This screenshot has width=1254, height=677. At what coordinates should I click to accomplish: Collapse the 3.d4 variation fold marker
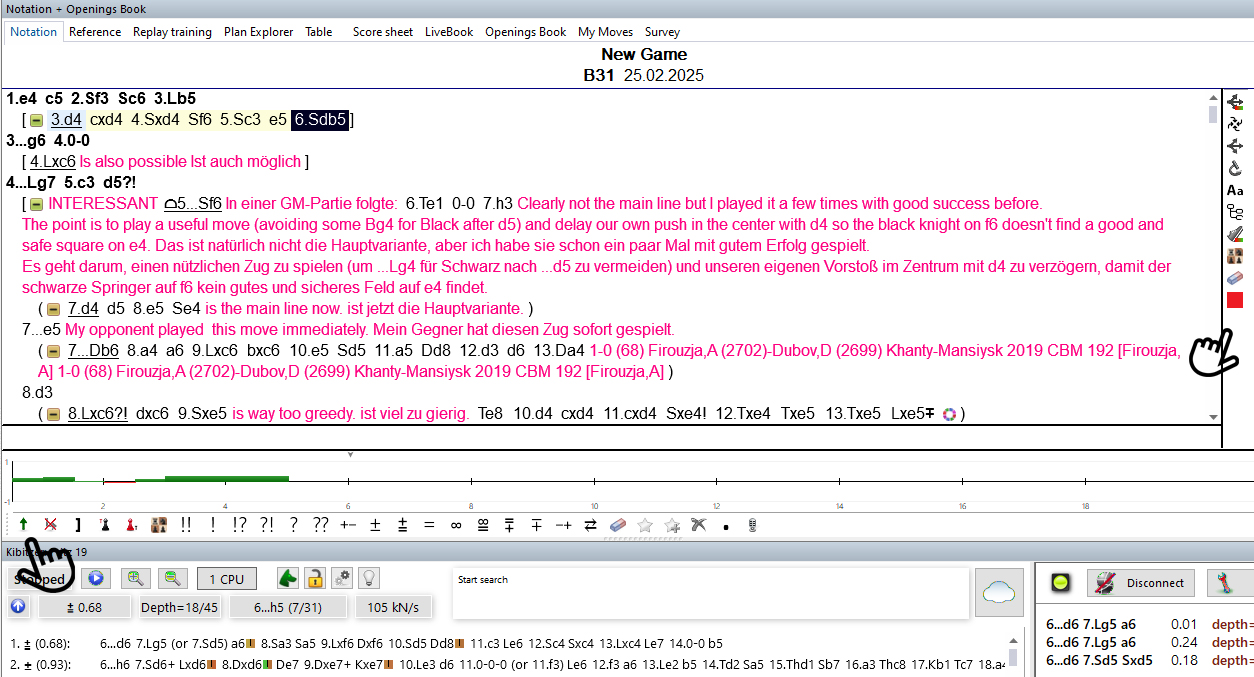pos(36,120)
